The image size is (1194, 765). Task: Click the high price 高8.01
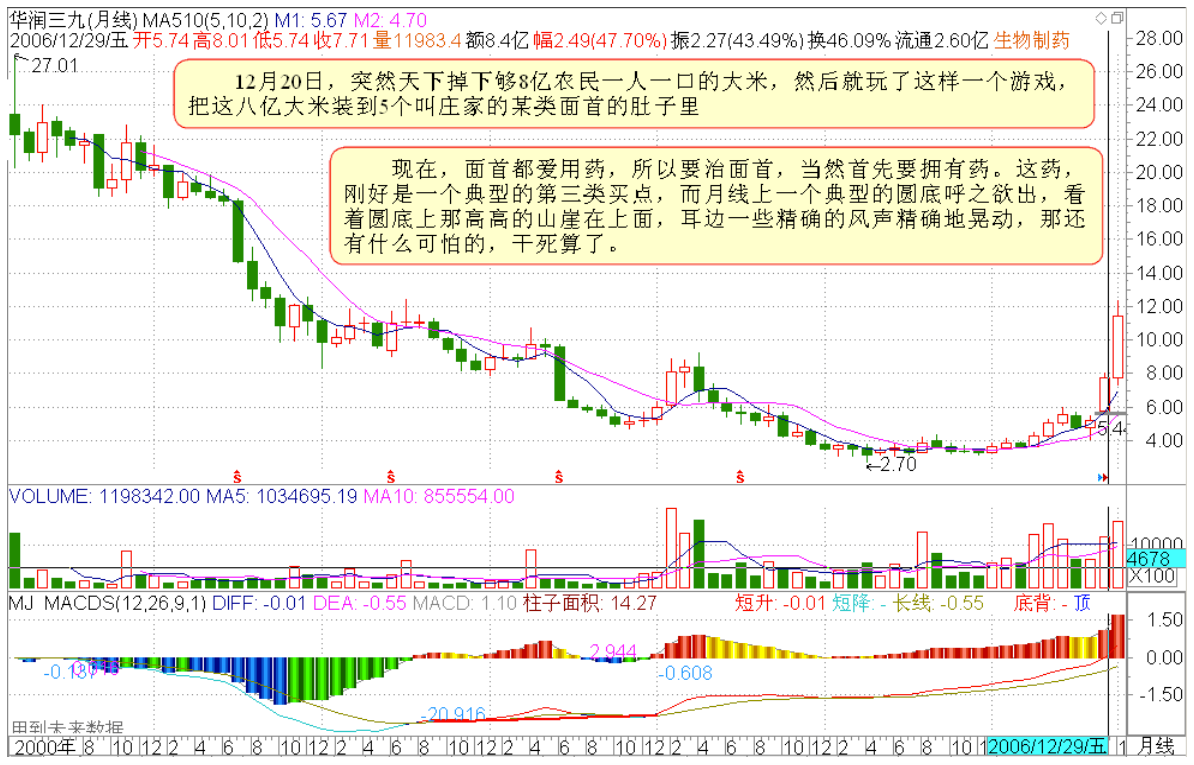pos(221,40)
